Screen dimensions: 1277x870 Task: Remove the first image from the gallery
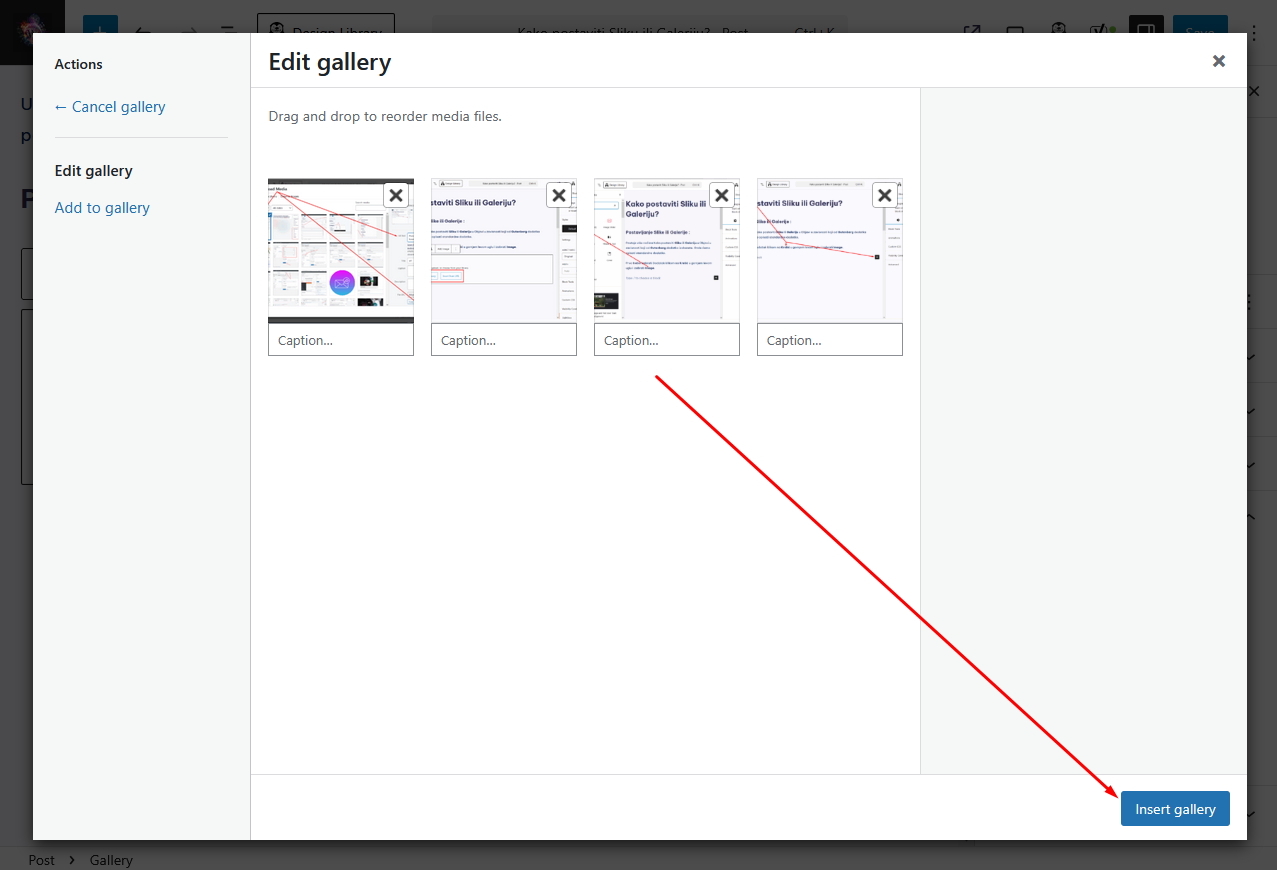[396, 195]
